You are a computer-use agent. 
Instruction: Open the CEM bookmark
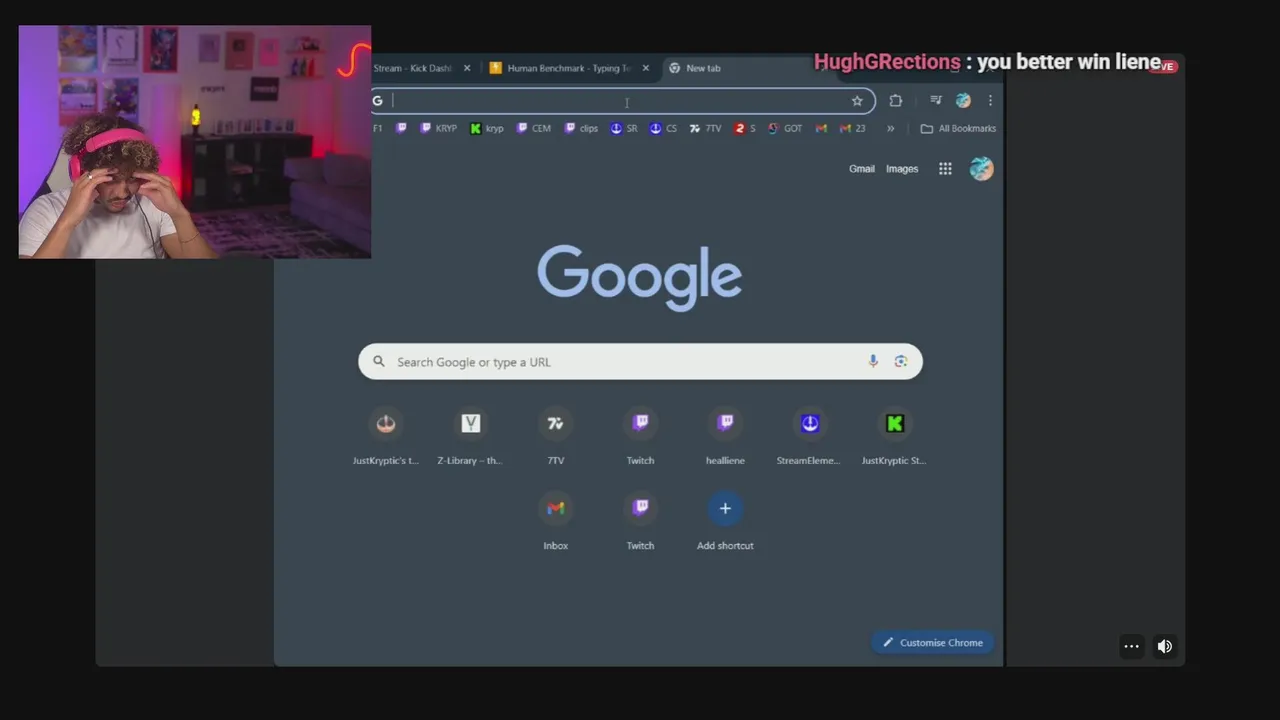tap(534, 129)
